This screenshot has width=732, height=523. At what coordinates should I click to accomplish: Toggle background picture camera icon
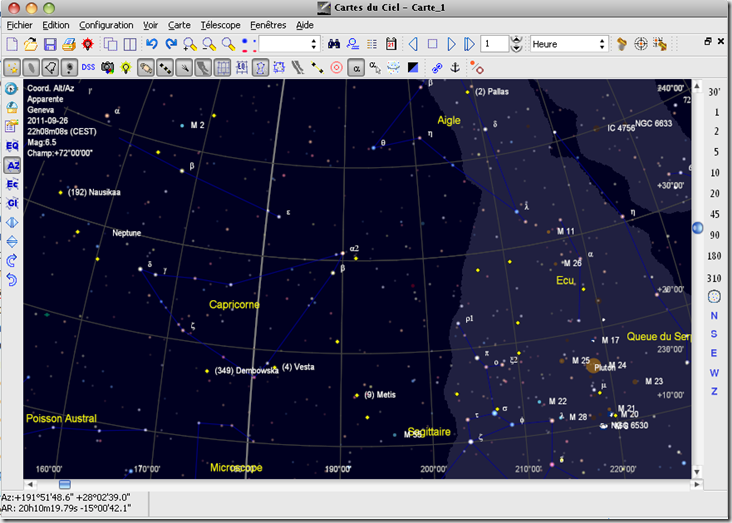pyautogui.click(x=107, y=68)
